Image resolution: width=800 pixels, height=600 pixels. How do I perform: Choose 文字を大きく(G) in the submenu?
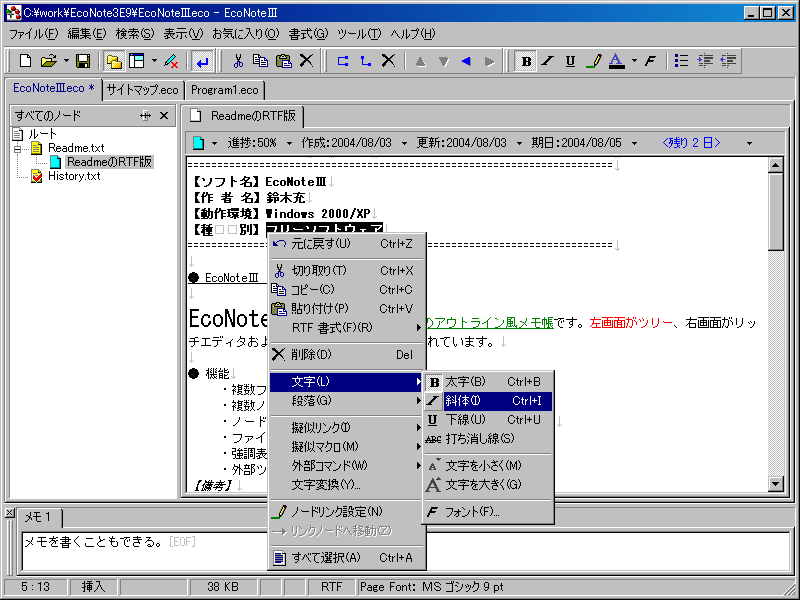[488, 485]
